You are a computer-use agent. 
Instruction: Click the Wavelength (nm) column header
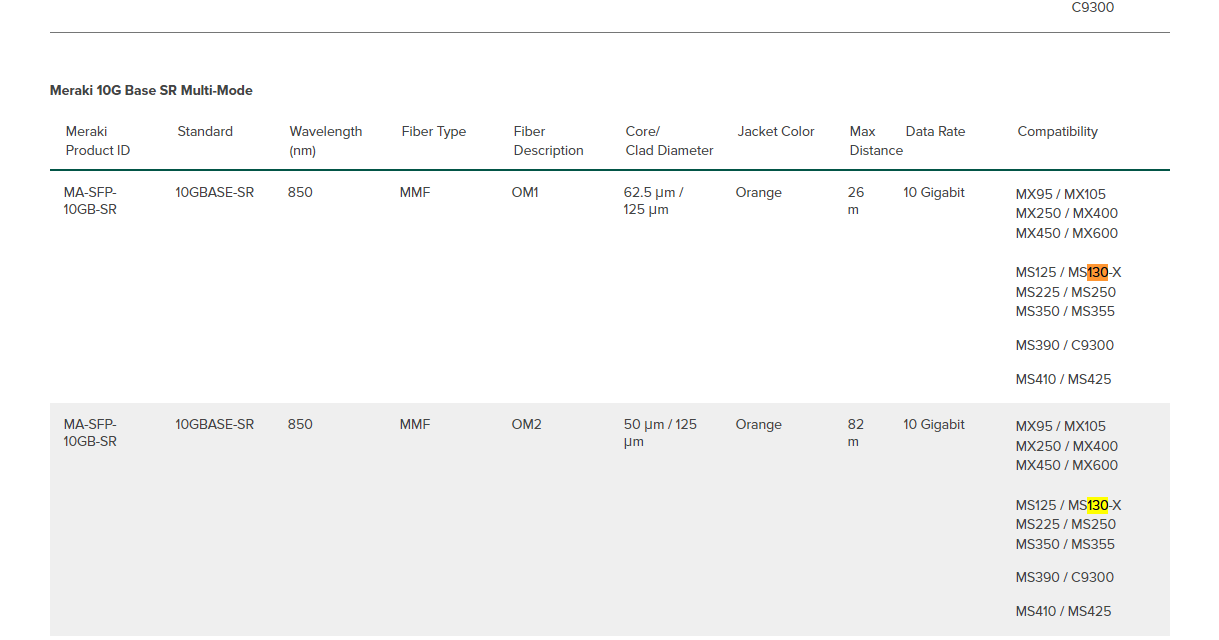[x=326, y=140]
